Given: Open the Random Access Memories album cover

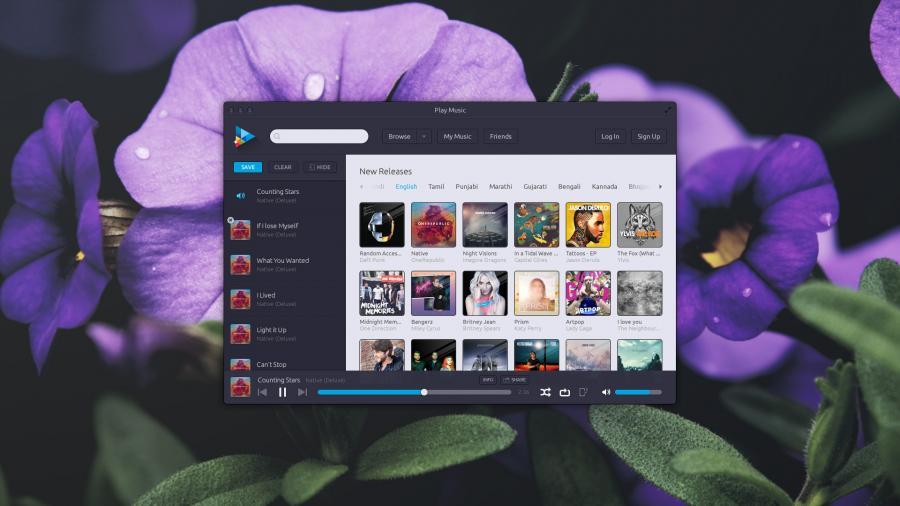Looking at the screenshot, I should [382, 225].
